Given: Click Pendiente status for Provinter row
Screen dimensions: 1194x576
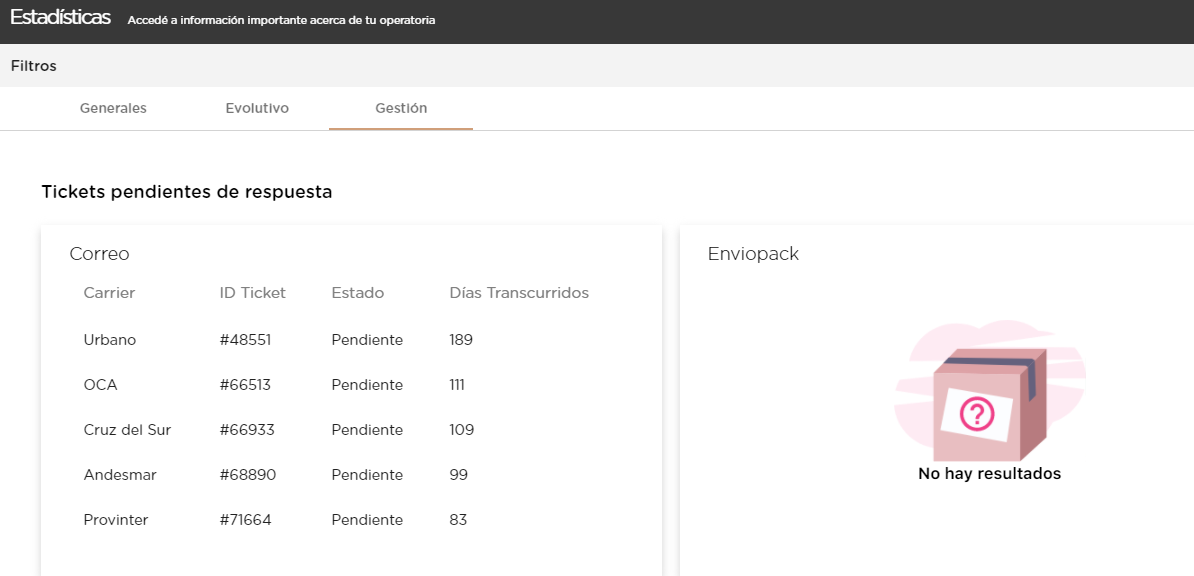Looking at the screenshot, I should [367, 520].
